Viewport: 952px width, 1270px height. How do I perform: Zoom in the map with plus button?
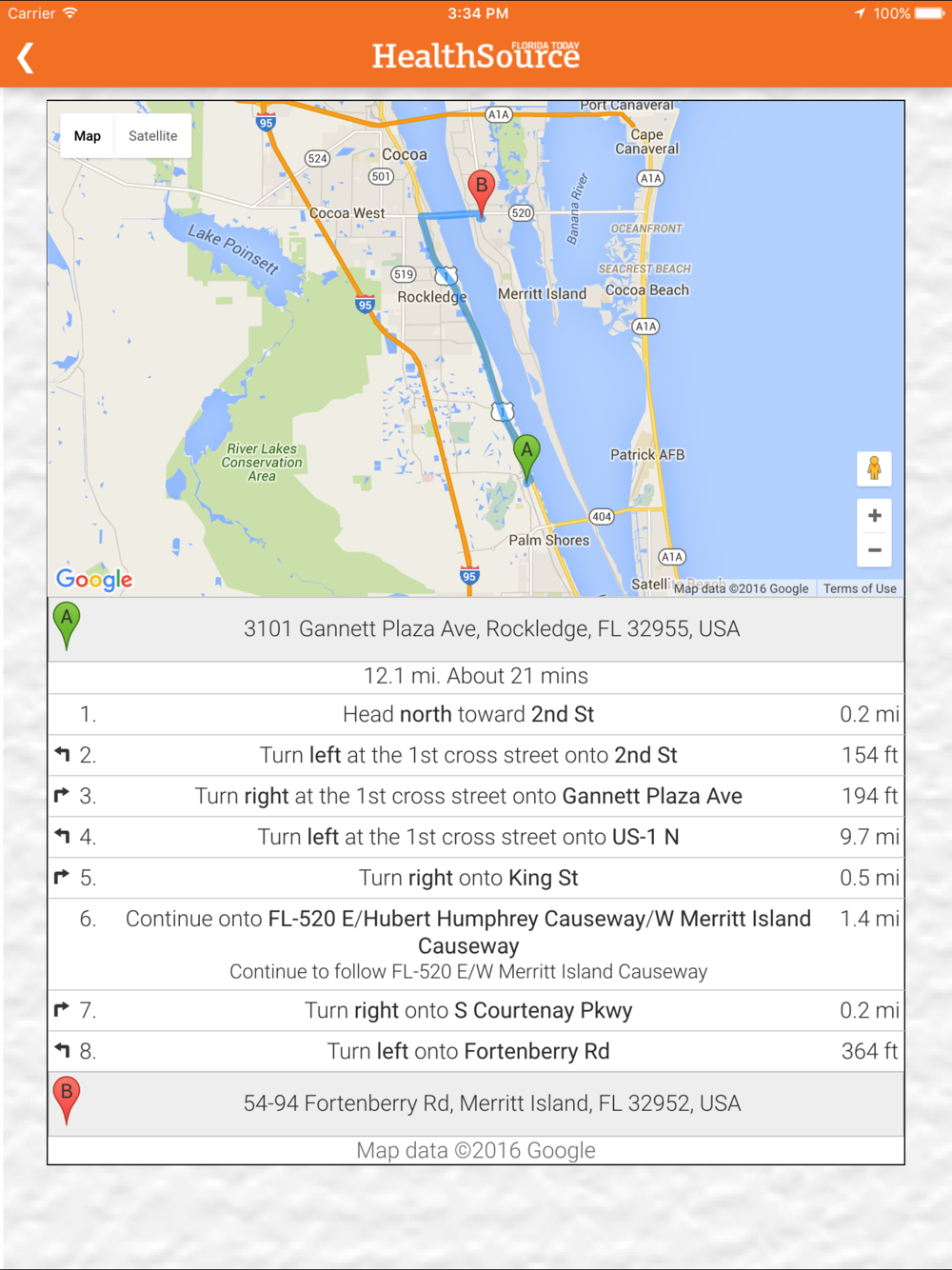tap(874, 516)
